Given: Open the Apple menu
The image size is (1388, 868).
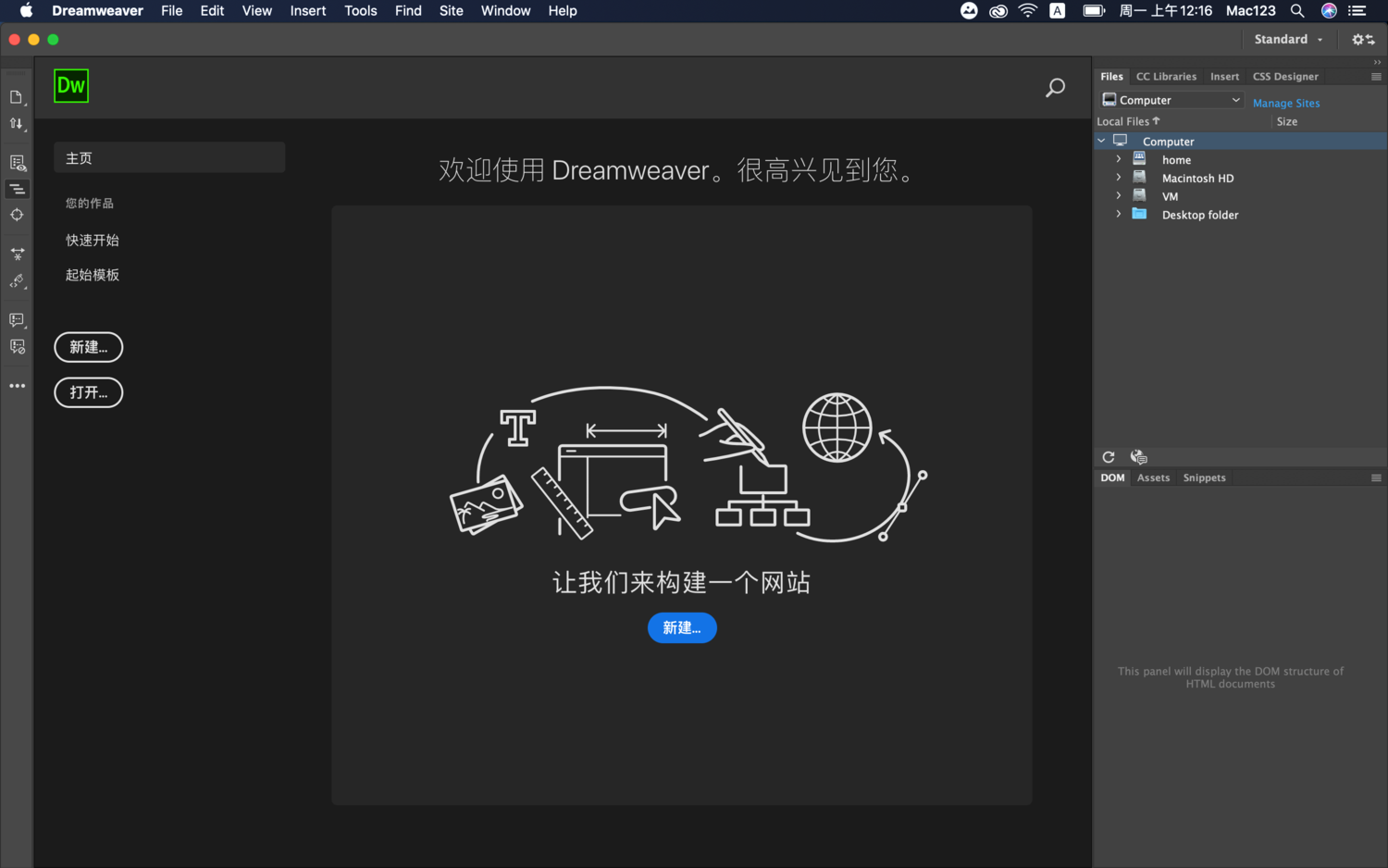Looking at the screenshot, I should tap(26, 11).
